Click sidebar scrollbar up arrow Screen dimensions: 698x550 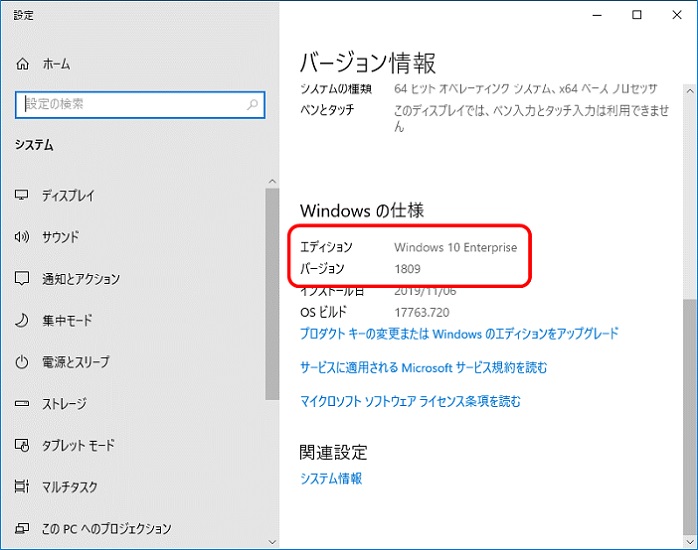tap(272, 182)
